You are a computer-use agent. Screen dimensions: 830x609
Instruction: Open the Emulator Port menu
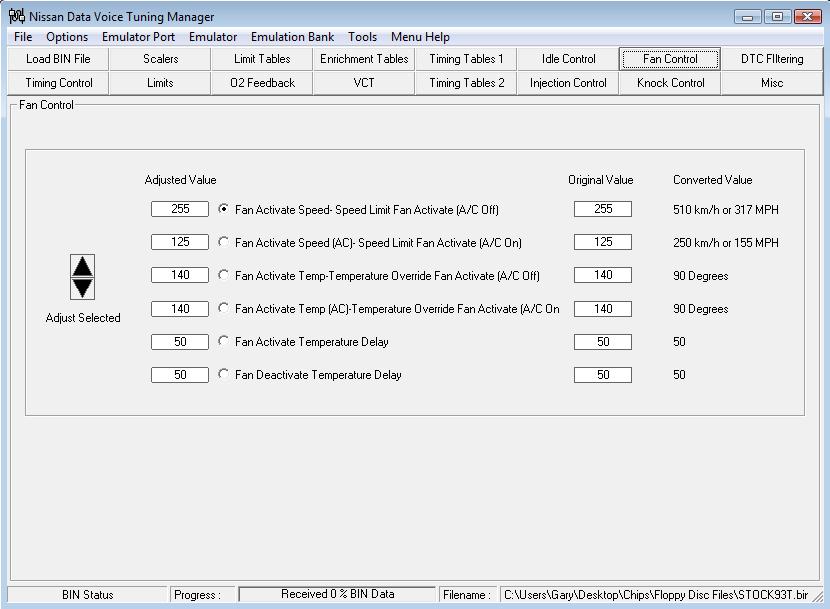(x=138, y=37)
